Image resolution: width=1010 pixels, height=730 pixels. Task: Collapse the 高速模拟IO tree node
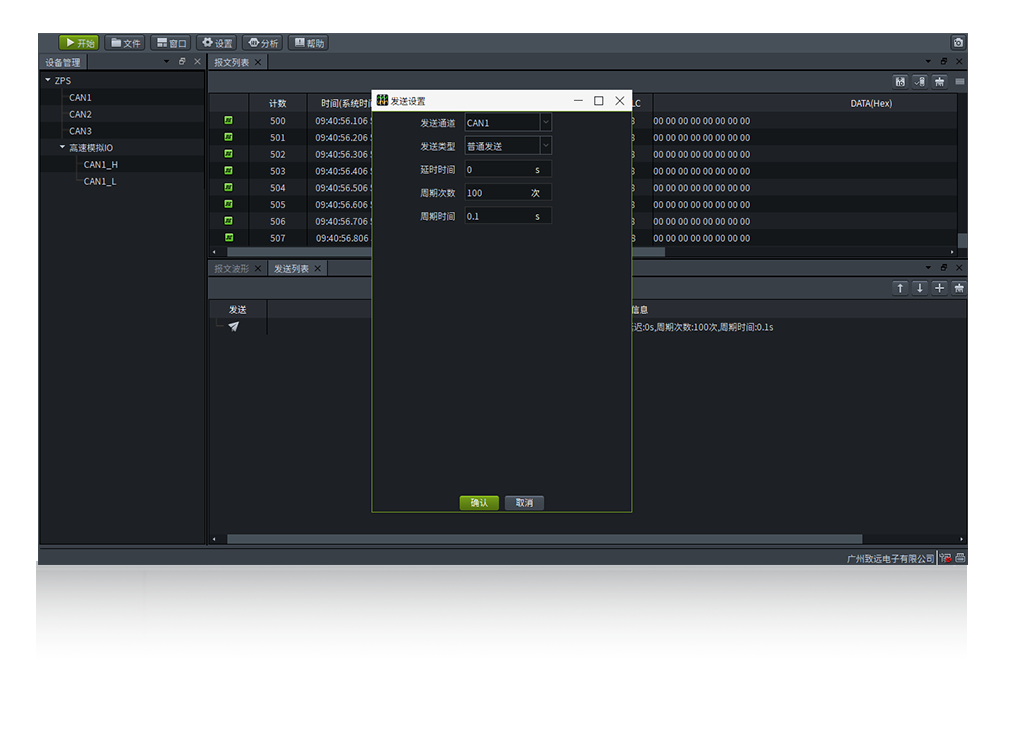(62, 148)
